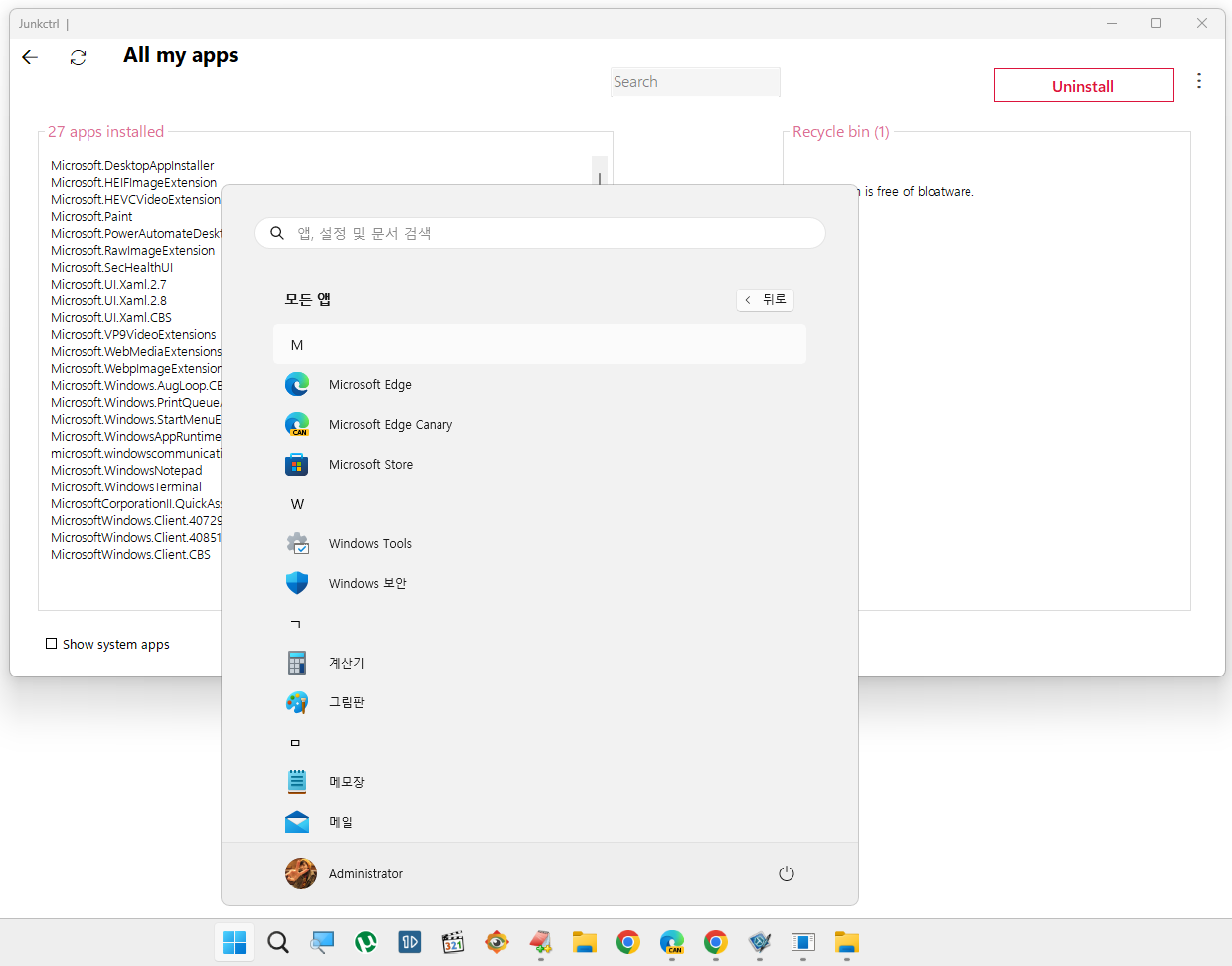Open the eye-logo image viewer on taskbar

coord(497,942)
